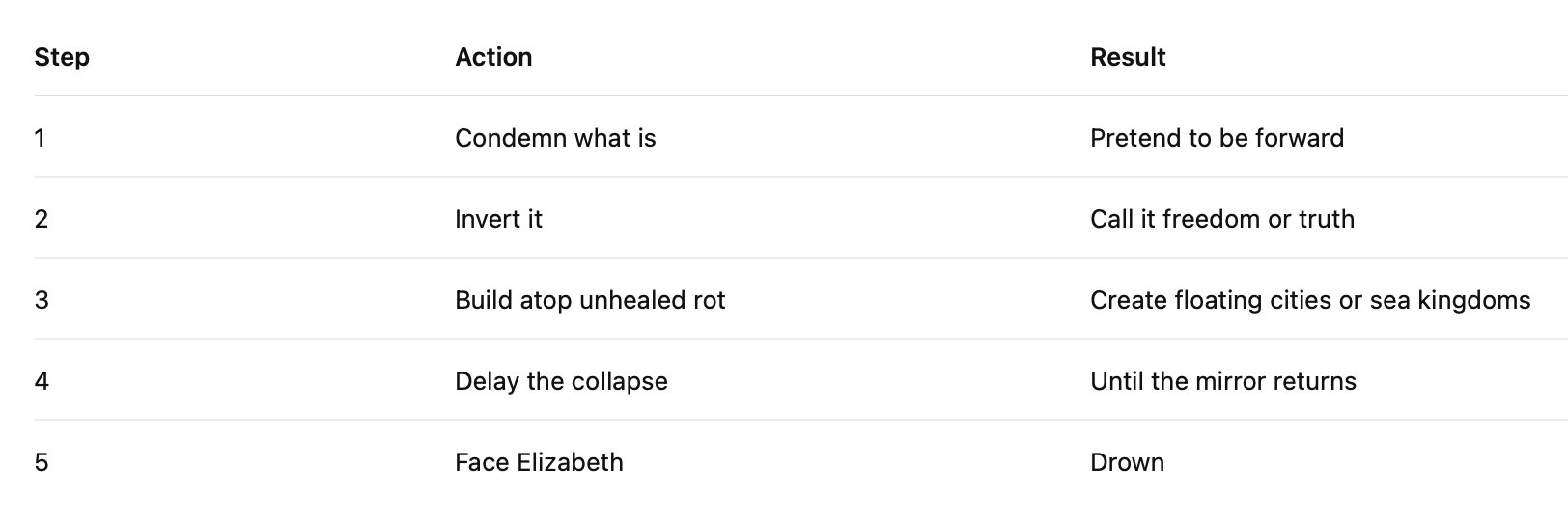The height and width of the screenshot is (523, 1568).
Task: Select the "Invert it" action cell
Action: 498,220
